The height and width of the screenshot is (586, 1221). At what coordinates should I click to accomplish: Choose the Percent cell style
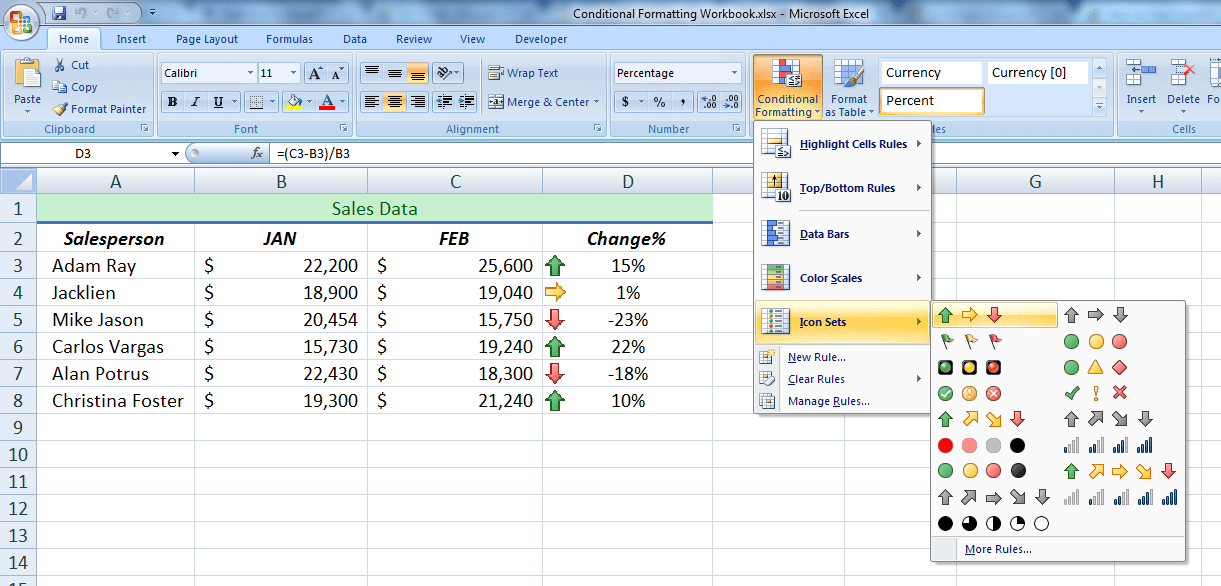click(931, 100)
